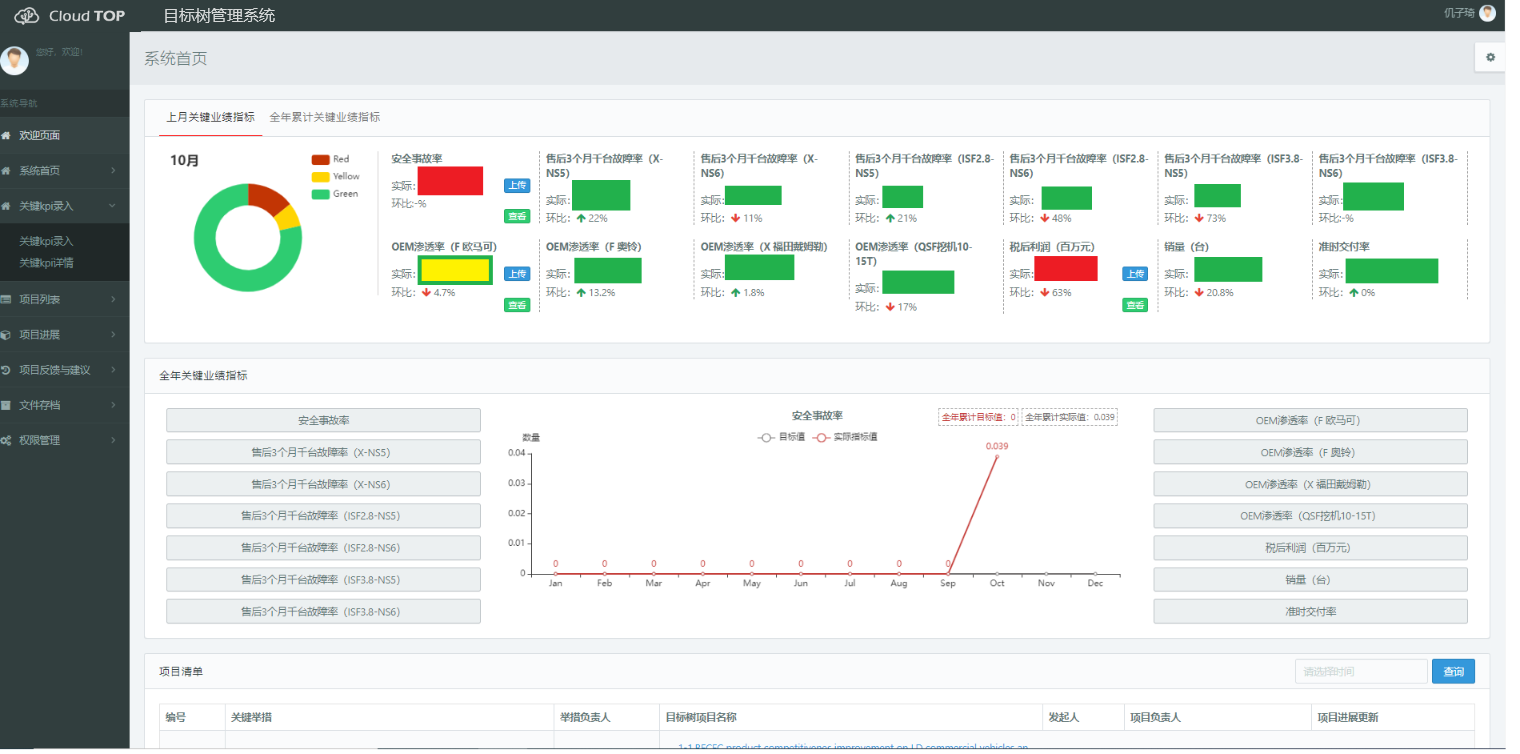Image resolution: width=1520 pixels, height=754 pixels.
Task: Open the settings gear icon
Action: pos(1490,58)
